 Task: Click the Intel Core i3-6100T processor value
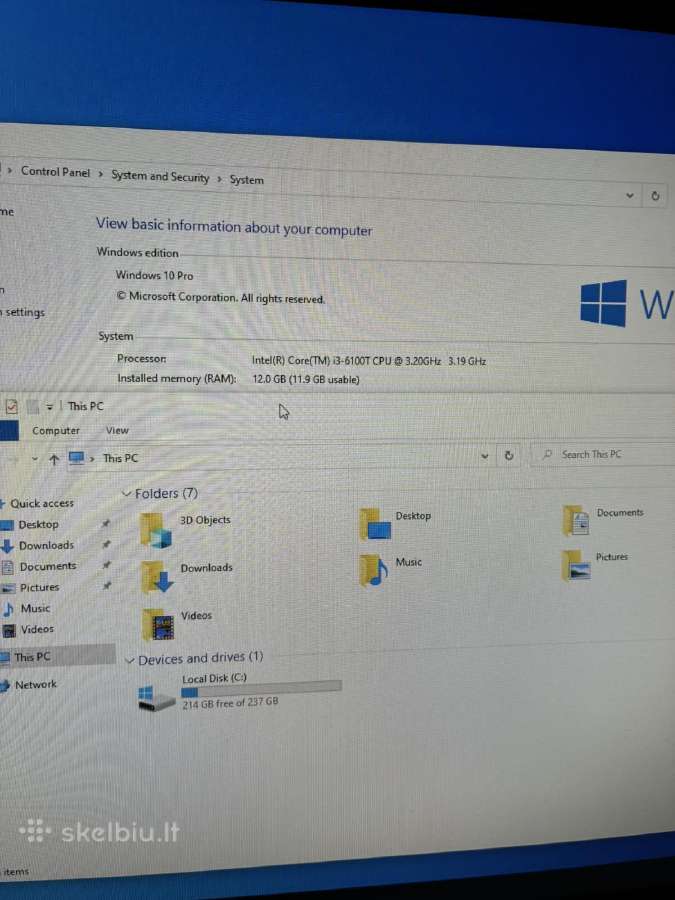point(369,360)
